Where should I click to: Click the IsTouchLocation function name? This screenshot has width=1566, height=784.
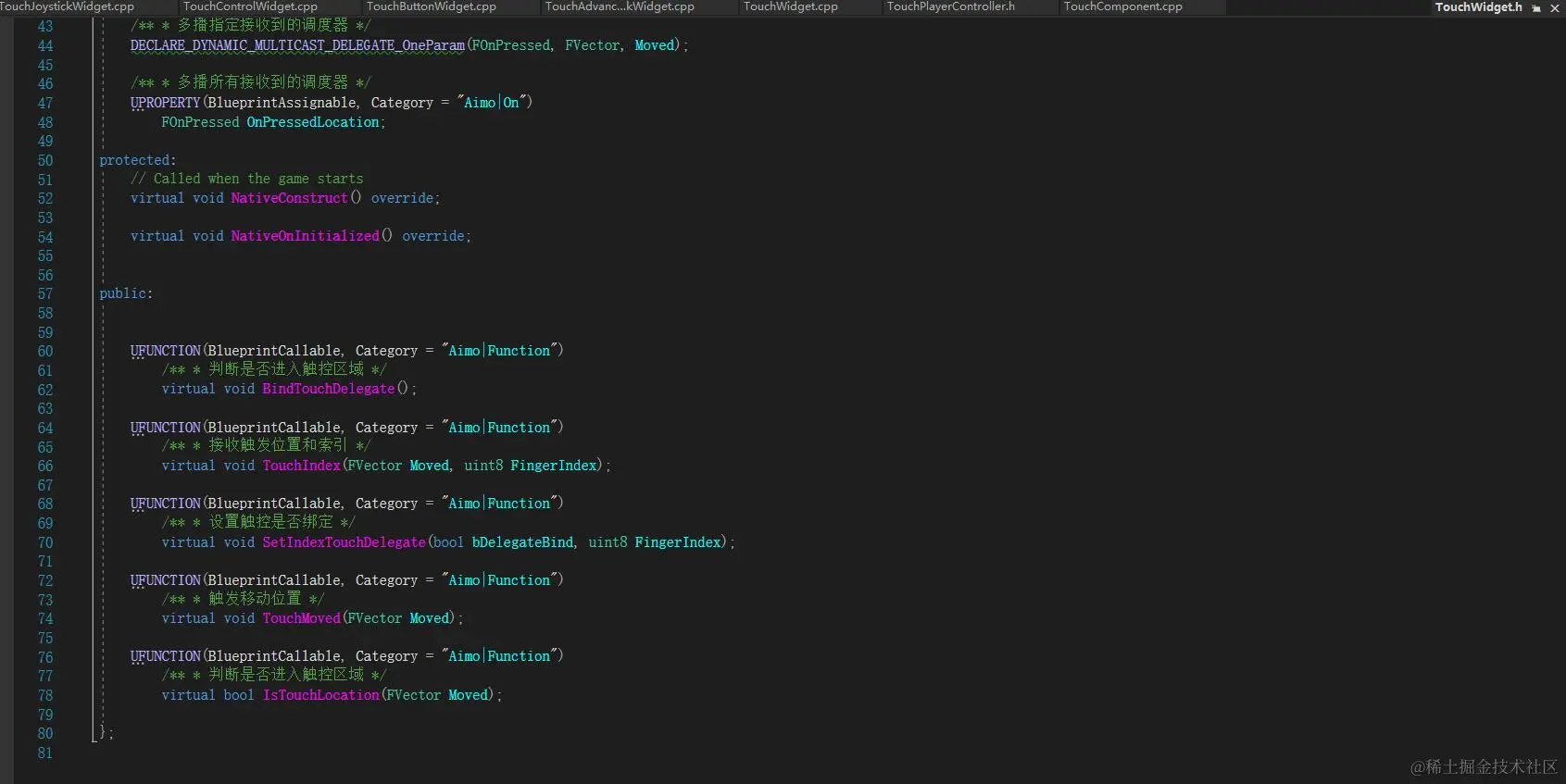[x=320, y=695]
